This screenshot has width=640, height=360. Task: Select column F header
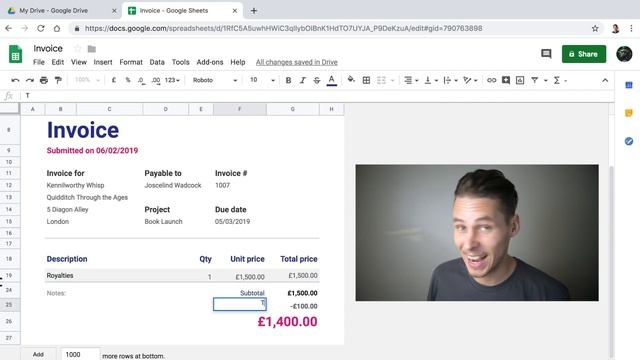click(240, 109)
